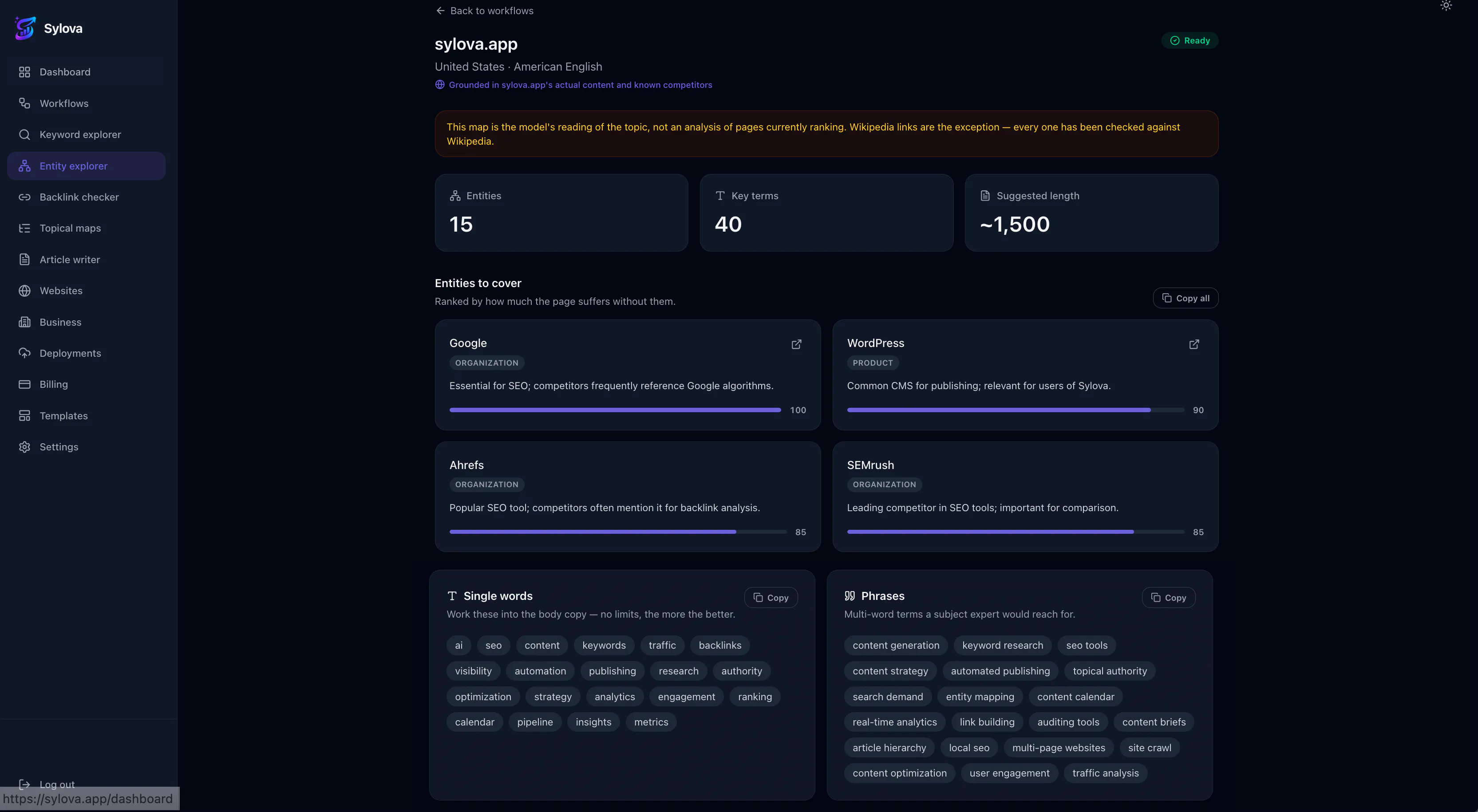Click the globe icon beside the grounding note
This screenshot has width=1478, height=812.
tap(440, 85)
